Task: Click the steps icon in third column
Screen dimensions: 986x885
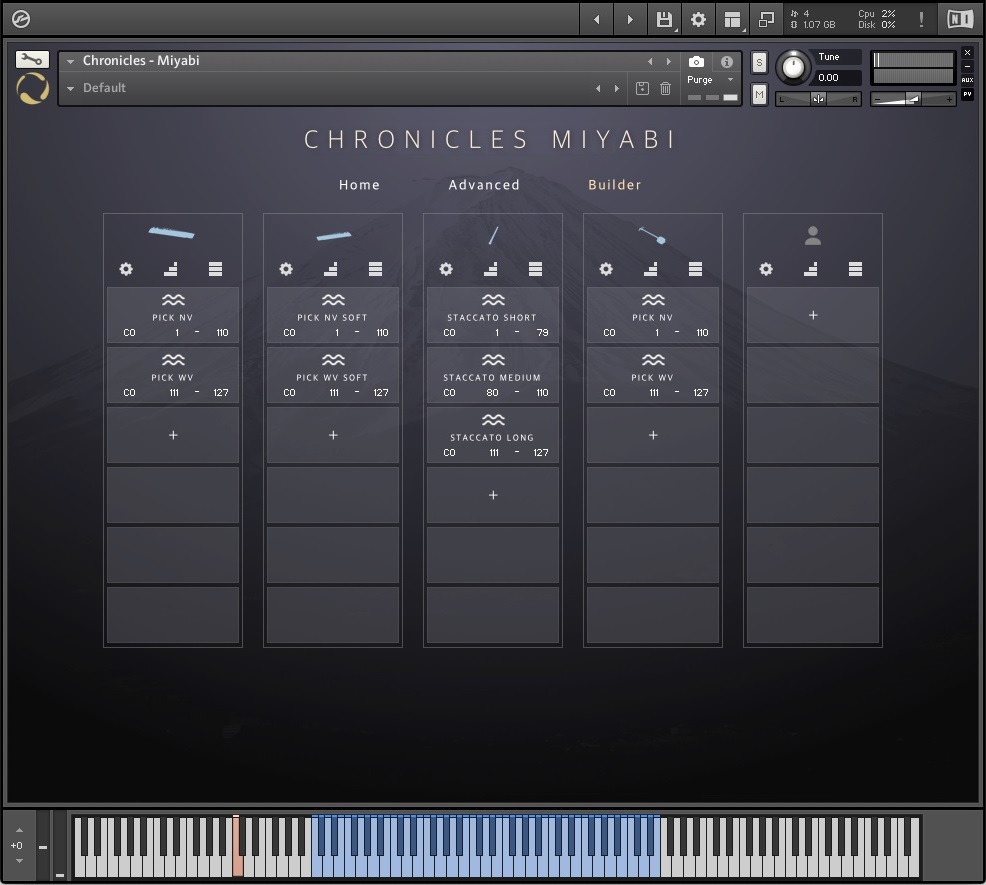Action: [x=490, y=269]
